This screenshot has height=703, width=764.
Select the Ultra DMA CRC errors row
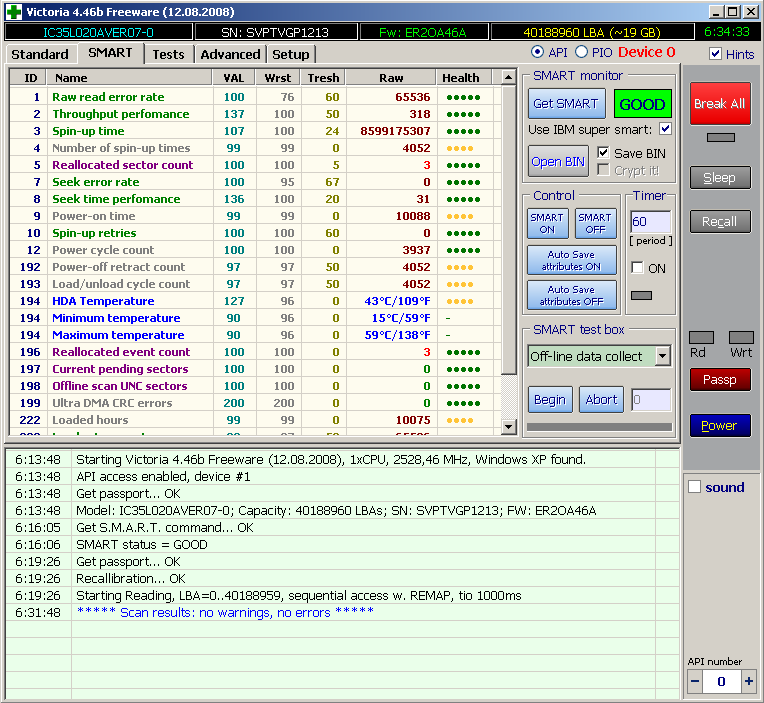click(255, 403)
